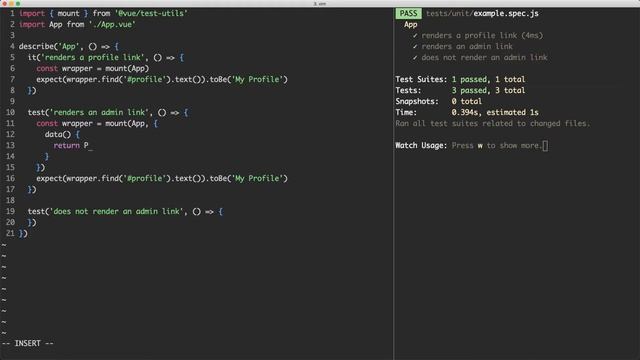Screen dimensions: 640x360
Task: Click the Test Suites summary line
Action: tap(460, 80)
